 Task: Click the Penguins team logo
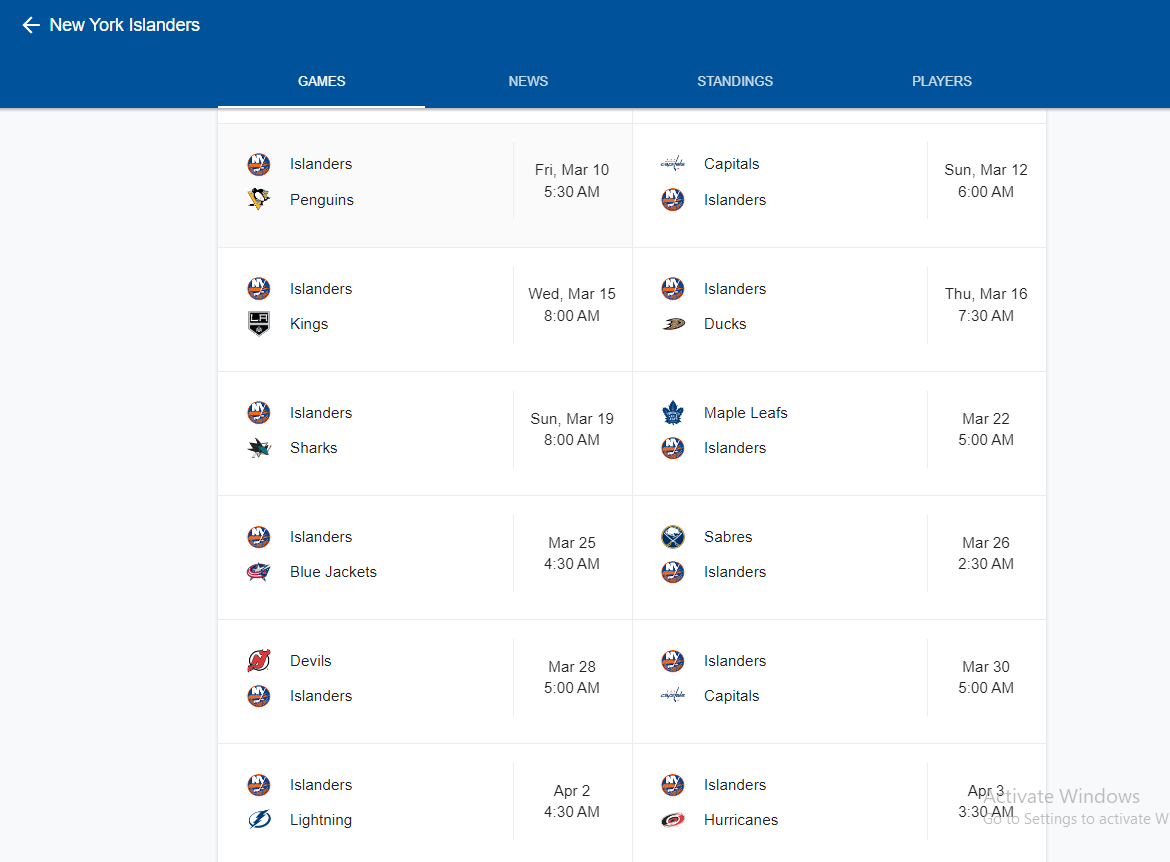(259, 200)
